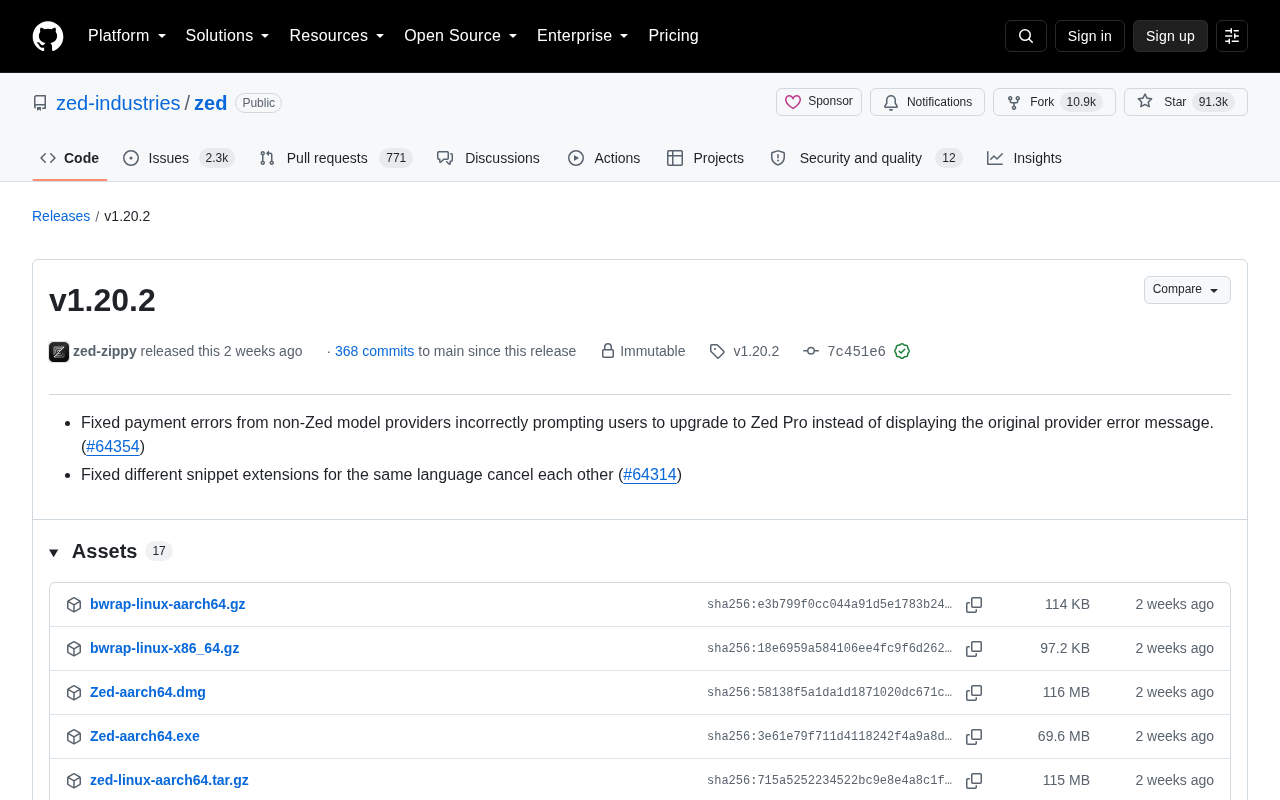Switch to the Actions tab
1280x800 pixels.
point(604,158)
